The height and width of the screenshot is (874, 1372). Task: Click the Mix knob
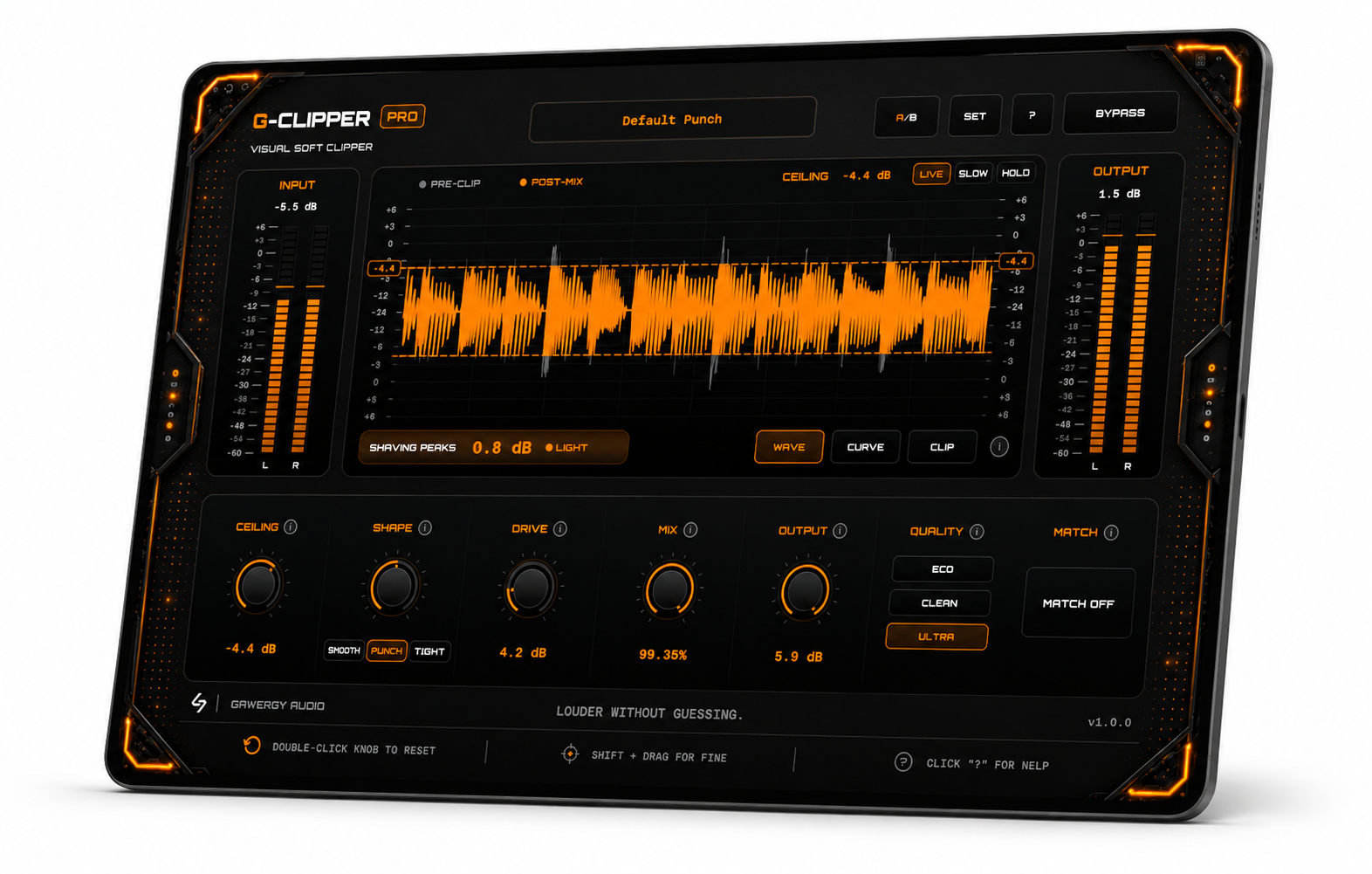pyautogui.click(x=669, y=590)
